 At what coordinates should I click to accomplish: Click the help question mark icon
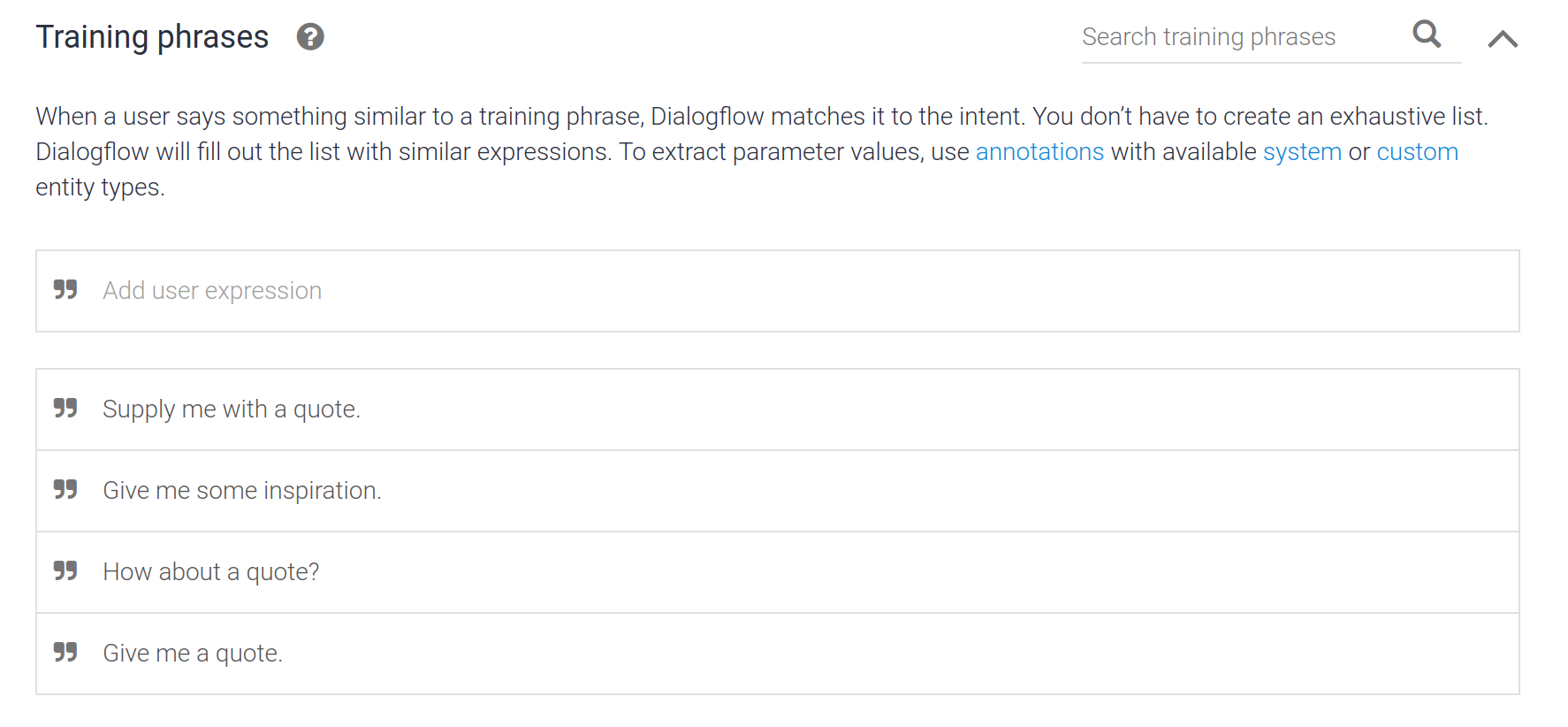[310, 37]
